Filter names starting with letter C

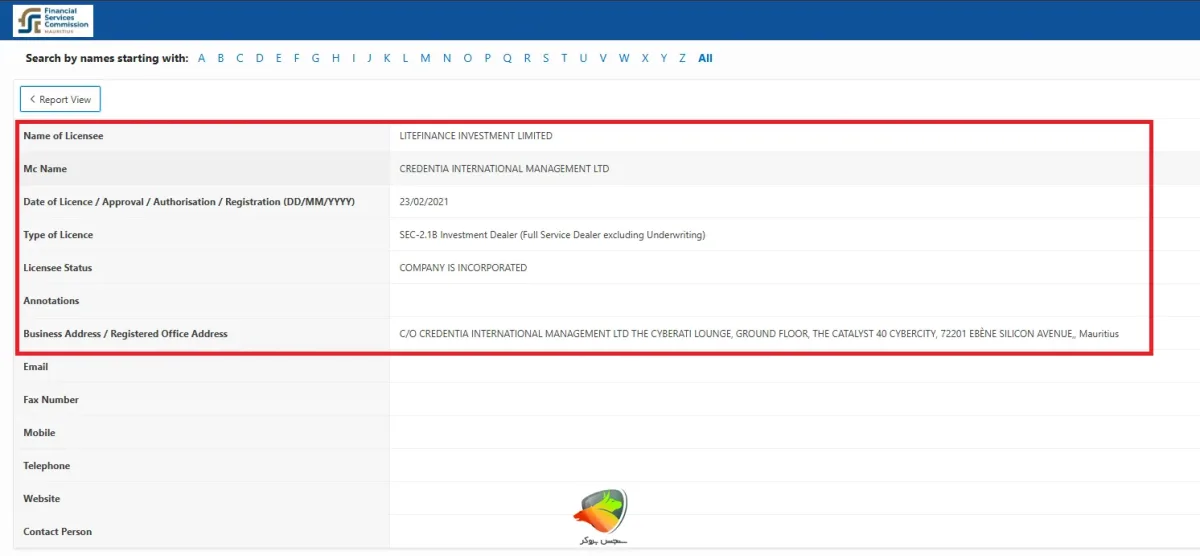click(x=240, y=58)
